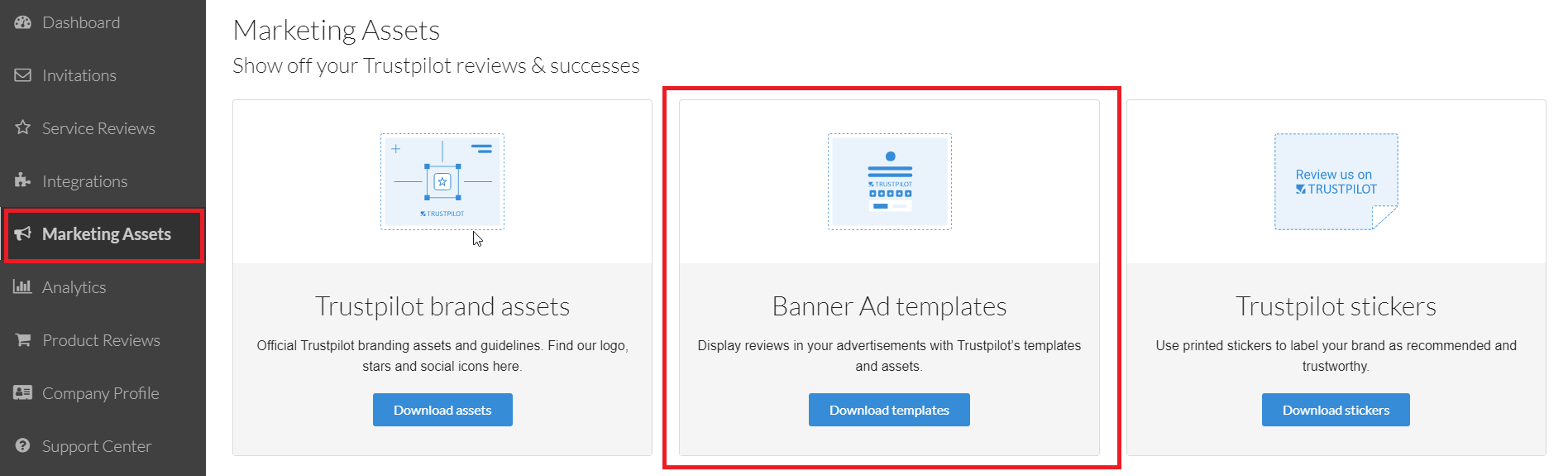Click Download templates button

pos(889,410)
